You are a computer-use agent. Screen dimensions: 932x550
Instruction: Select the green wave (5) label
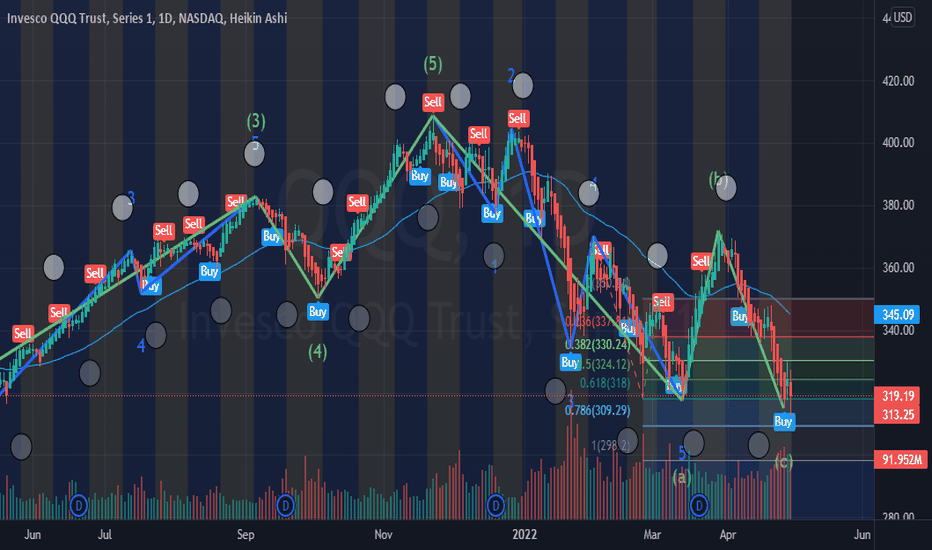[x=433, y=64]
